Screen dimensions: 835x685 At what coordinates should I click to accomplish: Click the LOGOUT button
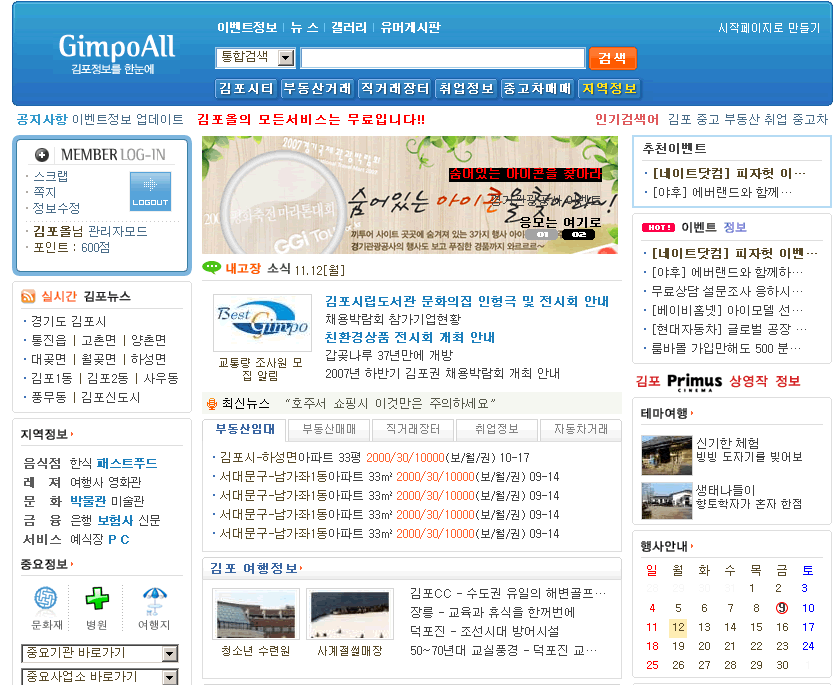pos(150,191)
